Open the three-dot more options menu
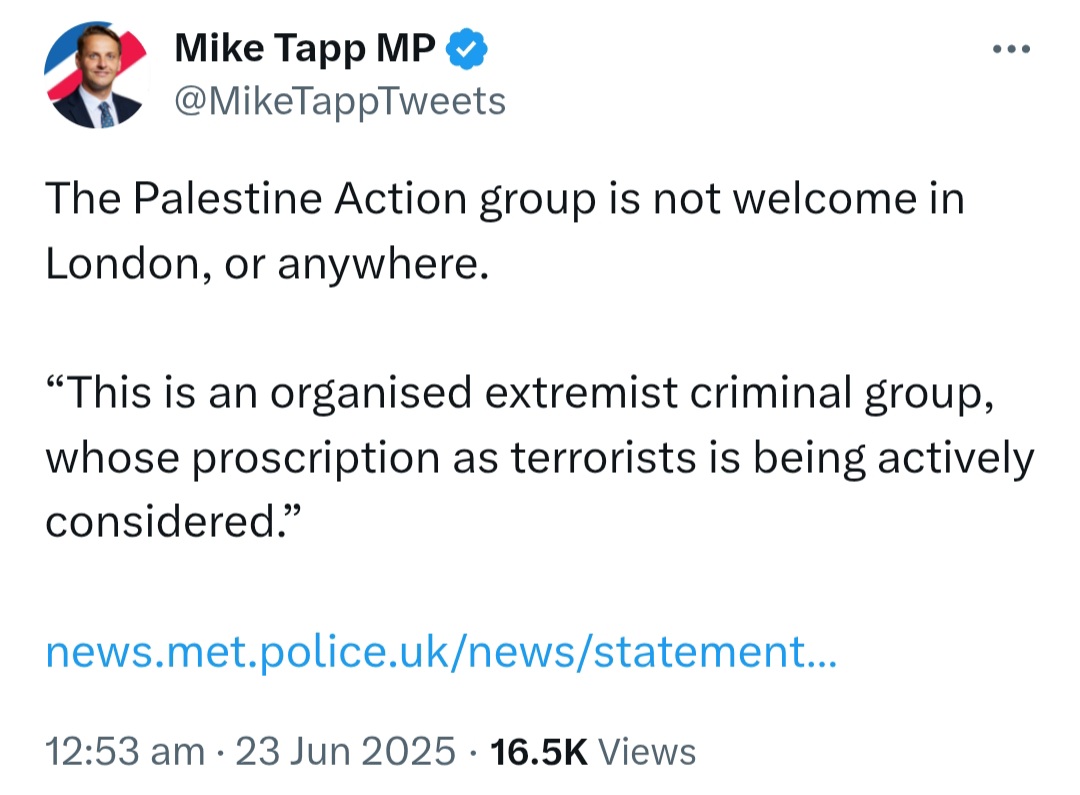The image size is (1080, 795). pos(1011,49)
